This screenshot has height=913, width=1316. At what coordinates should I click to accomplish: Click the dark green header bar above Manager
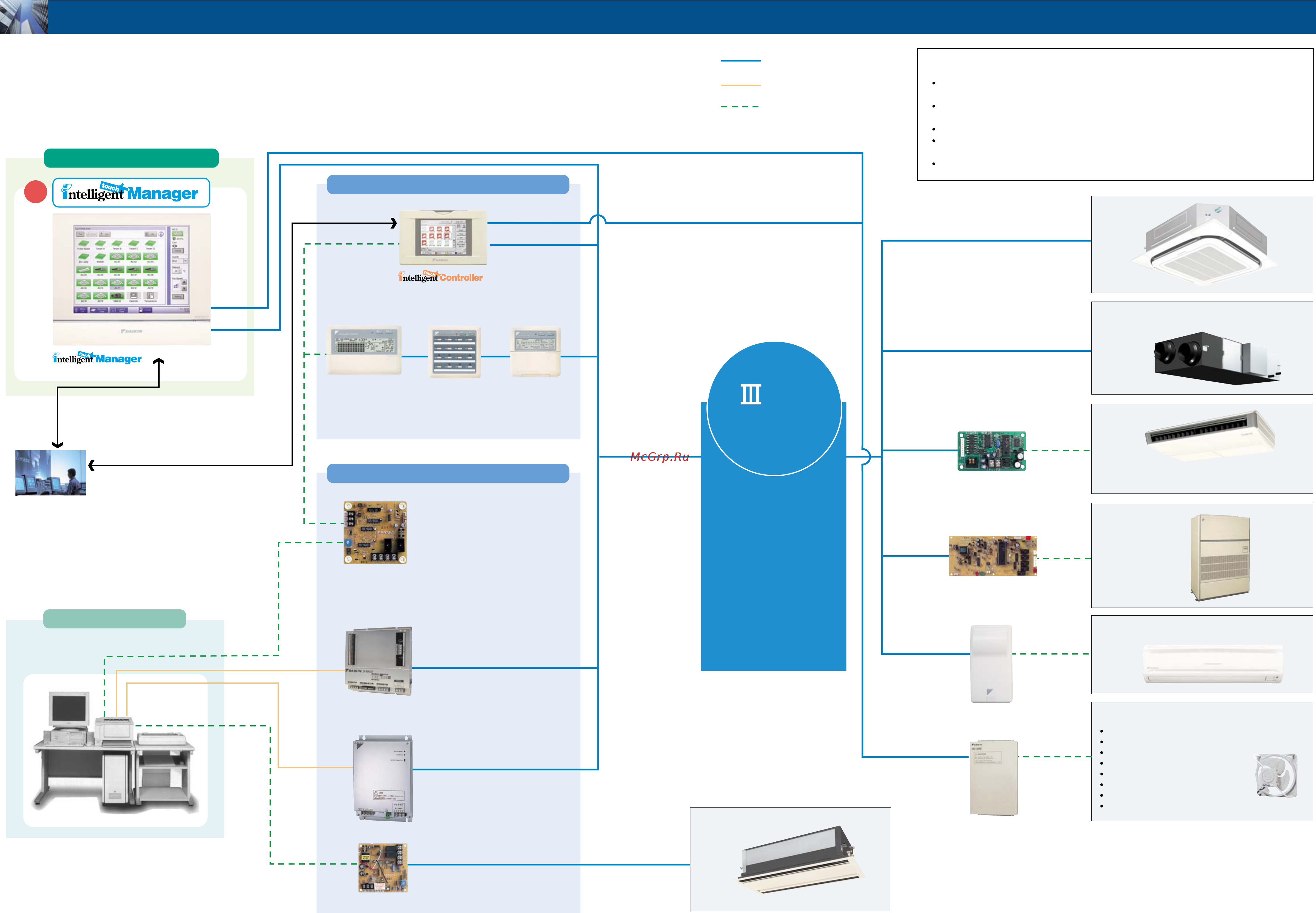coord(131,158)
